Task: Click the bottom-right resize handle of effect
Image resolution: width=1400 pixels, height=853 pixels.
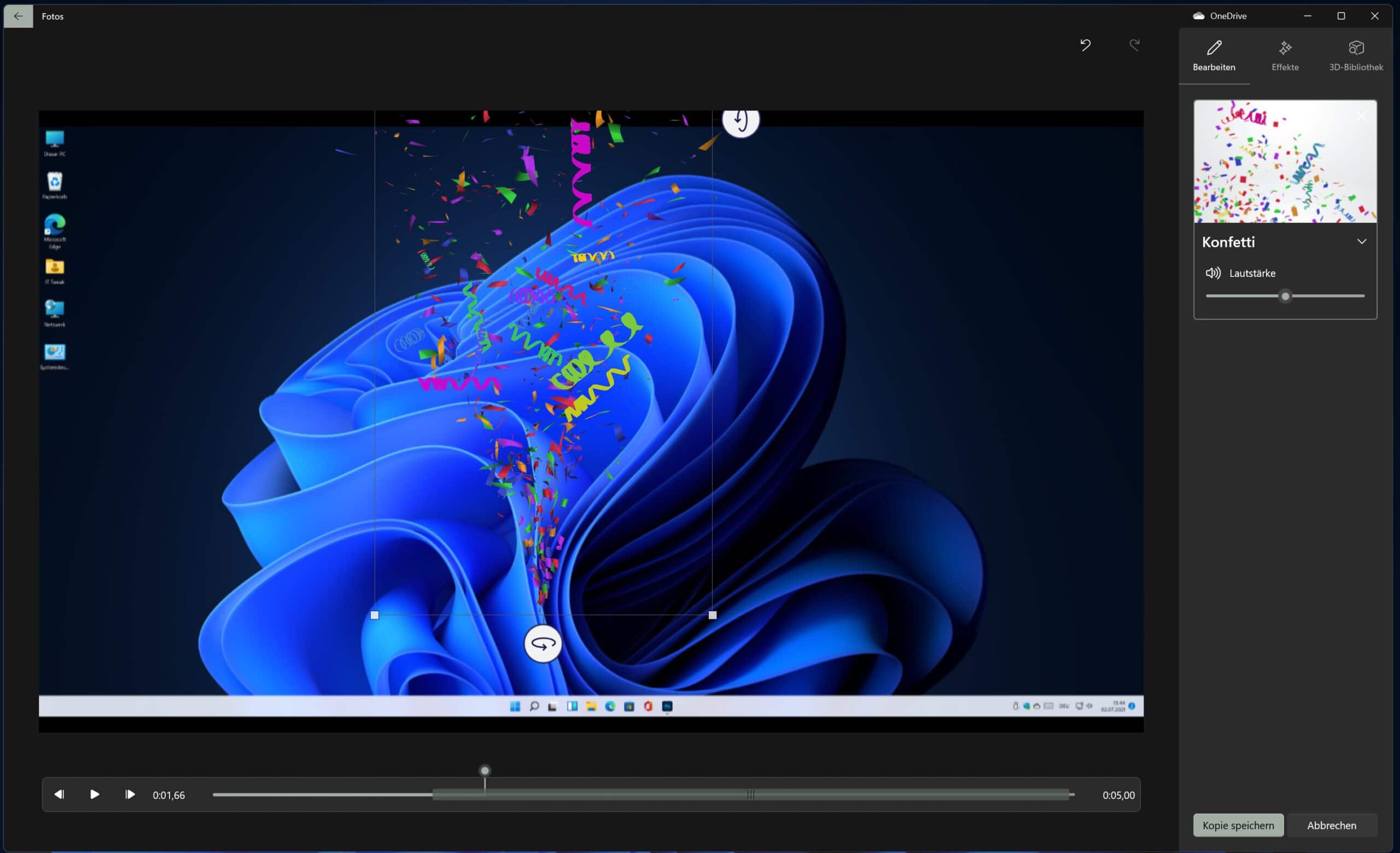Action: pyautogui.click(x=713, y=615)
